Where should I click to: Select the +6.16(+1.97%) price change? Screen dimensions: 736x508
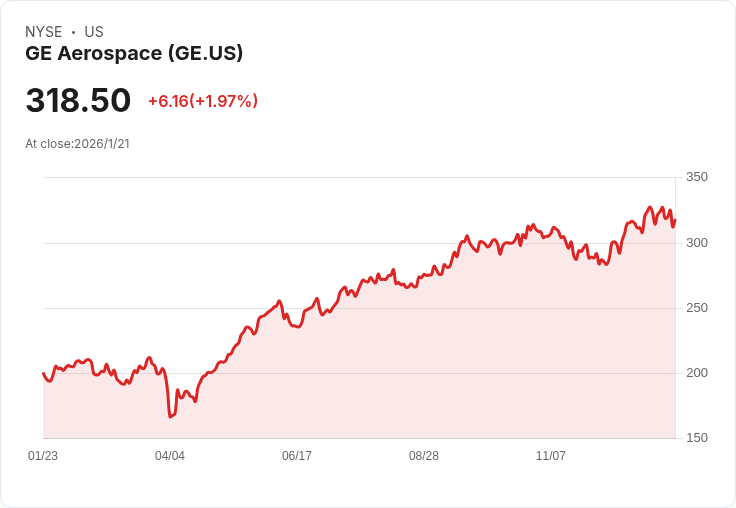pyautogui.click(x=203, y=101)
